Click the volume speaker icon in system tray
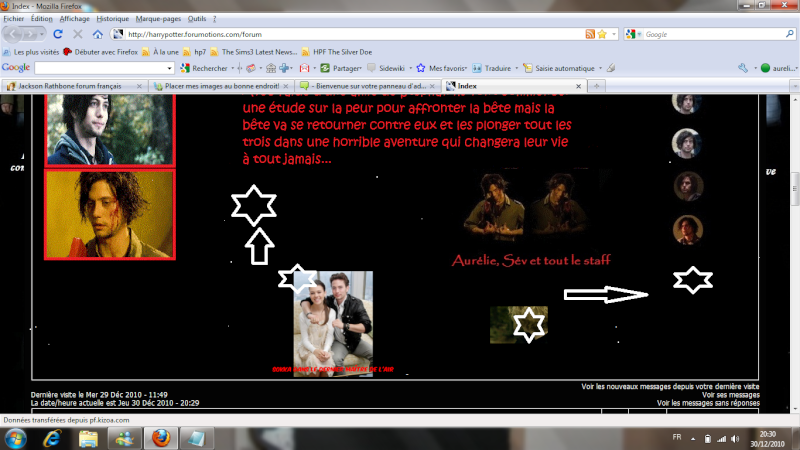 pos(735,439)
